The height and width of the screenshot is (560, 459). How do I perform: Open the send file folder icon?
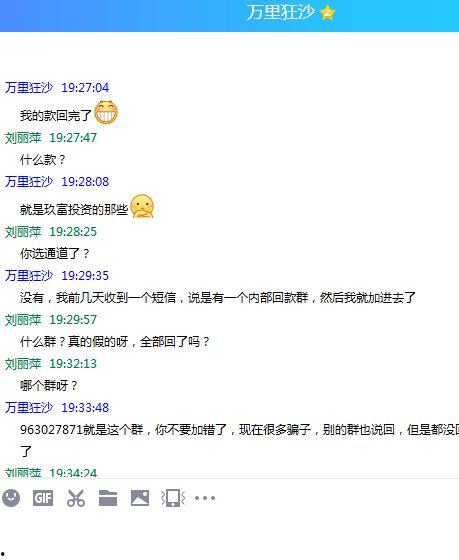(108, 498)
